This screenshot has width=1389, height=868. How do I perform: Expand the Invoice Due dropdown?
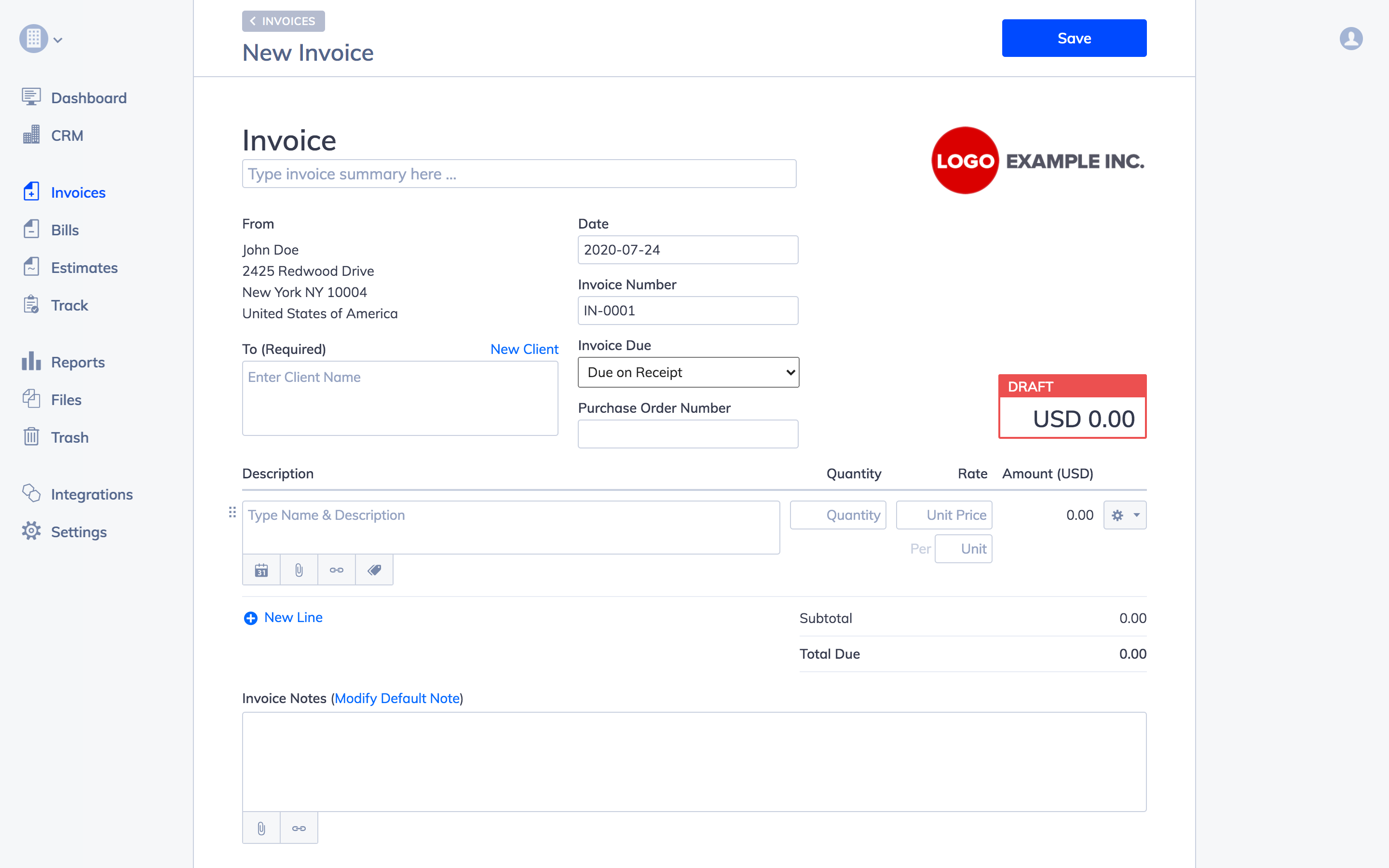pyautogui.click(x=688, y=372)
